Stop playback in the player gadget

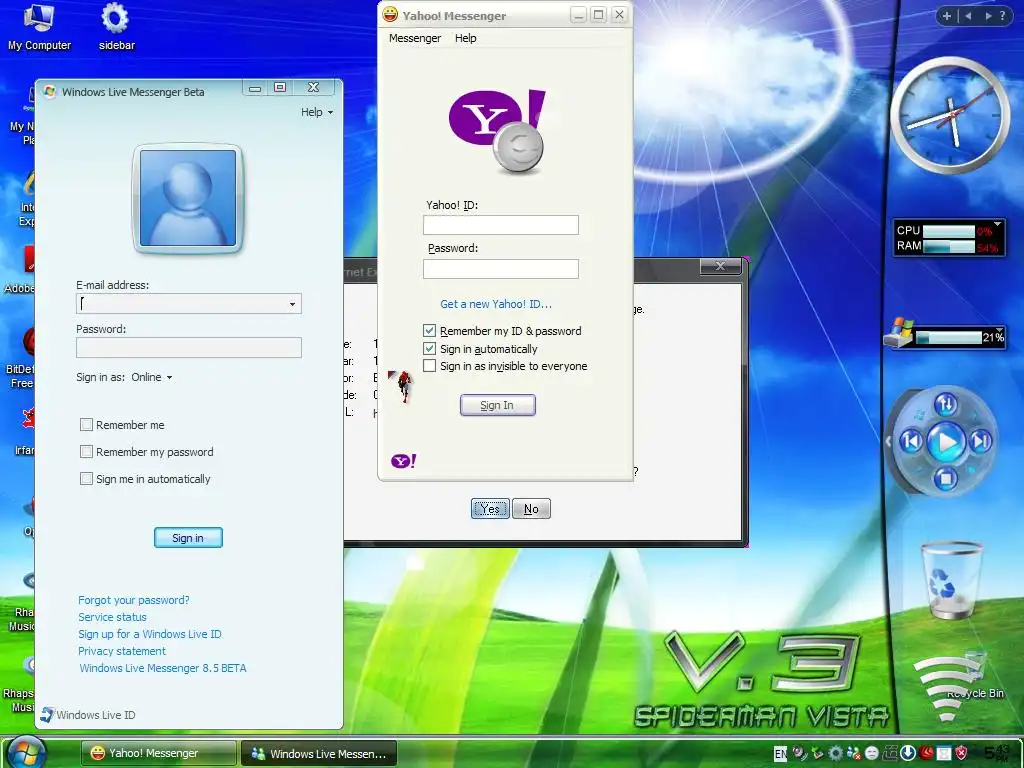pos(945,479)
